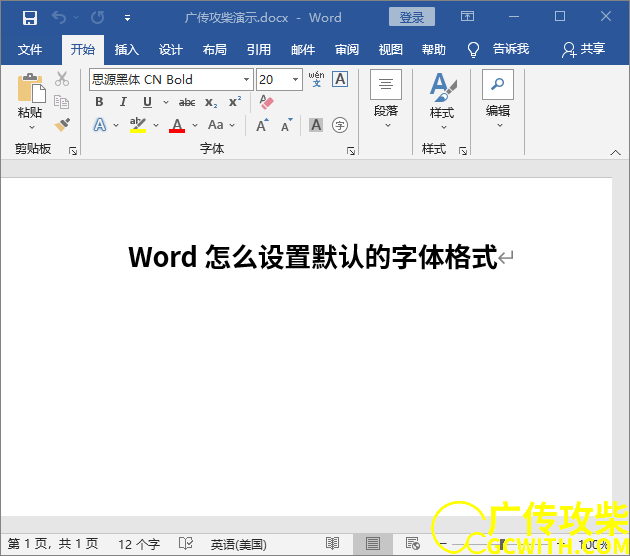Click page count 第 1 页, 共 1 页
The image size is (630, 556).
(53, 544)
